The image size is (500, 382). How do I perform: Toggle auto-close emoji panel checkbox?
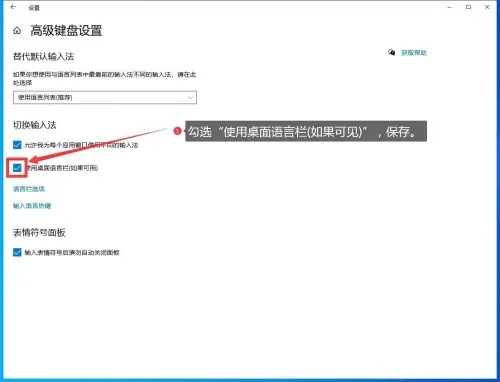point(17,252)
